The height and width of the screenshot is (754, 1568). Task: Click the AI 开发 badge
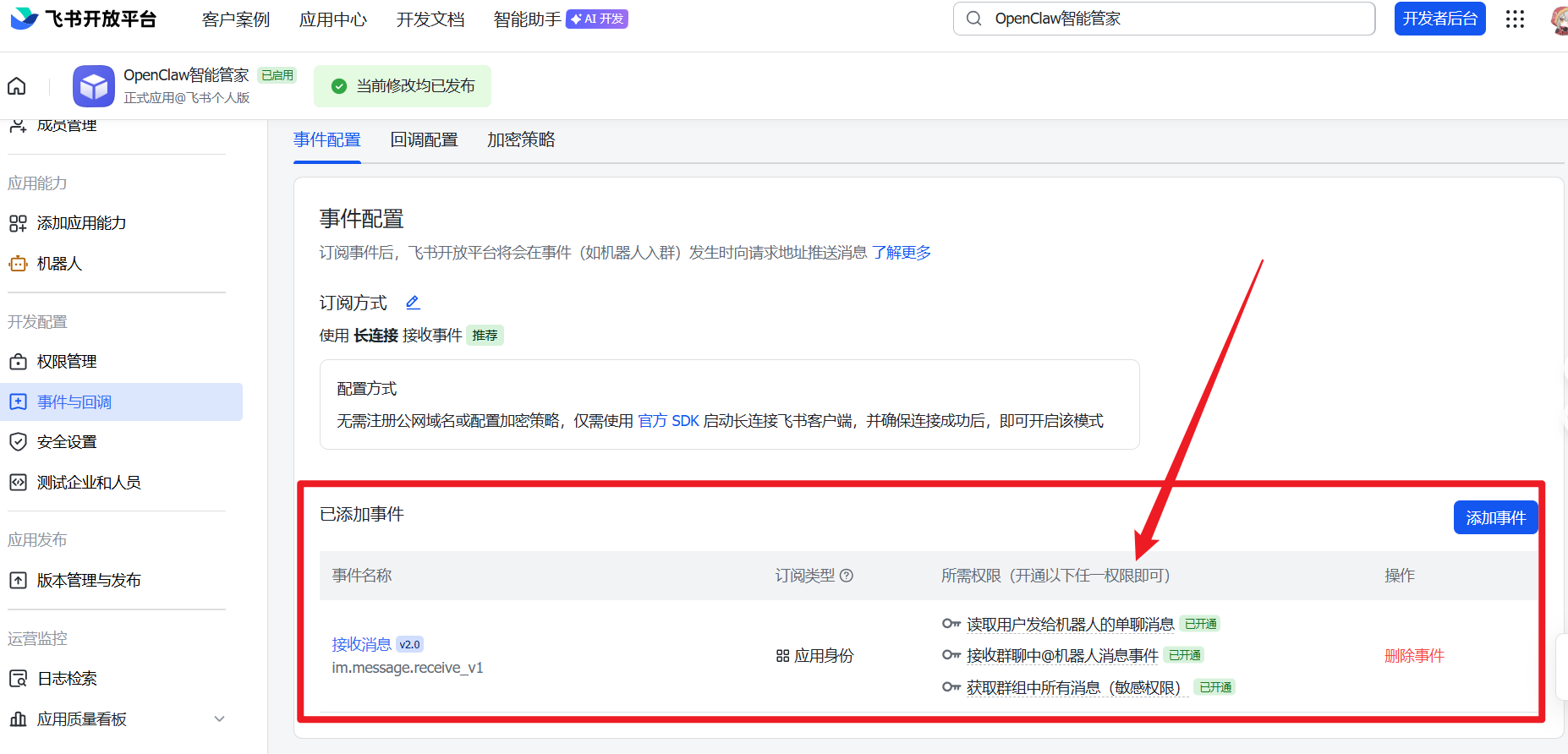[x=597, y=19]
